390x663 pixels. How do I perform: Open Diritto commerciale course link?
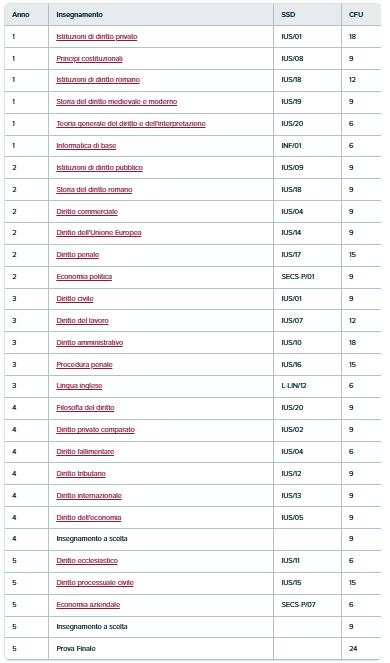pyautogui.click(x=87, y=212)
